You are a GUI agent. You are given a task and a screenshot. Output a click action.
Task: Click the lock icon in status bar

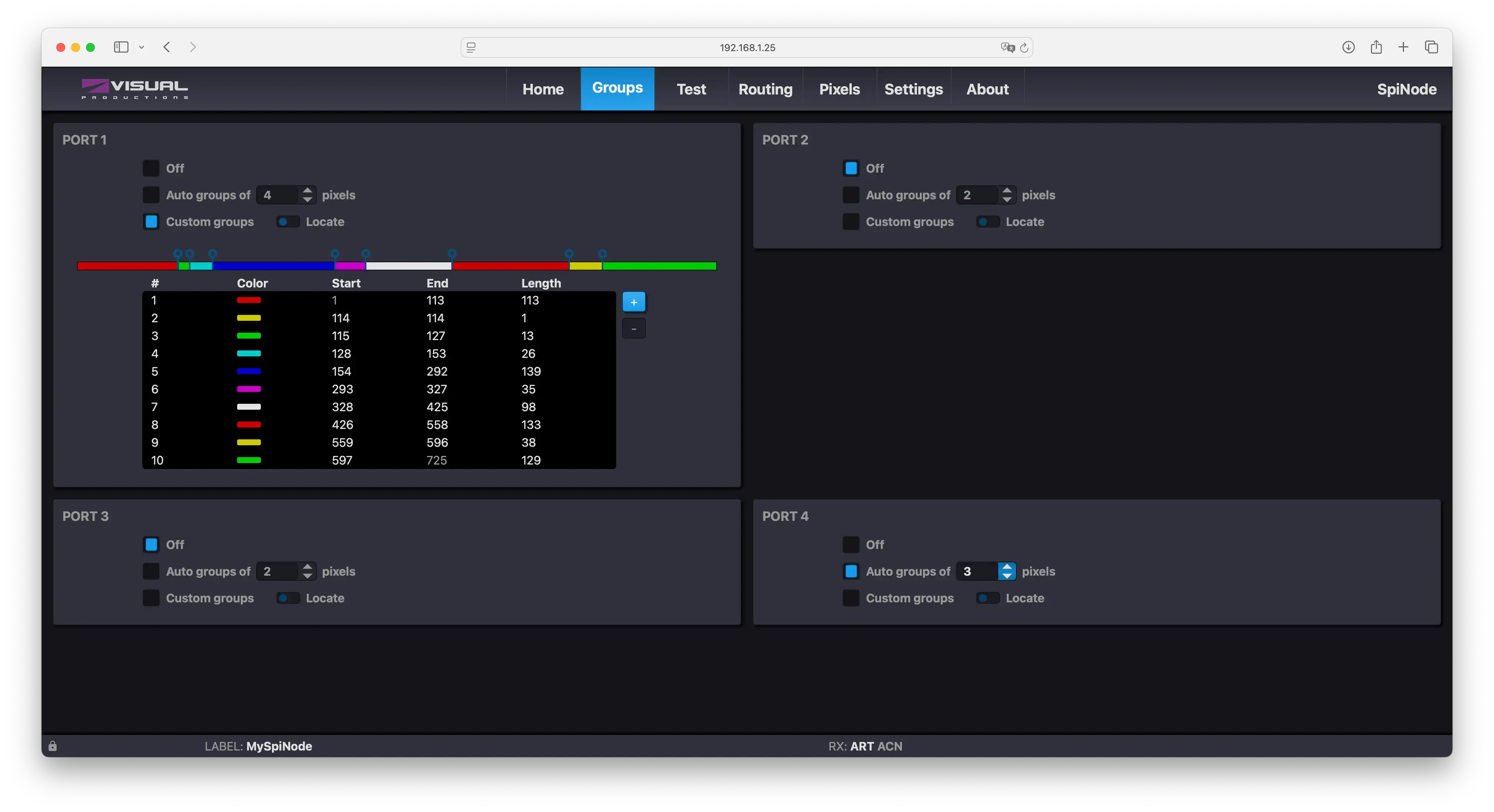pos(53,746)
